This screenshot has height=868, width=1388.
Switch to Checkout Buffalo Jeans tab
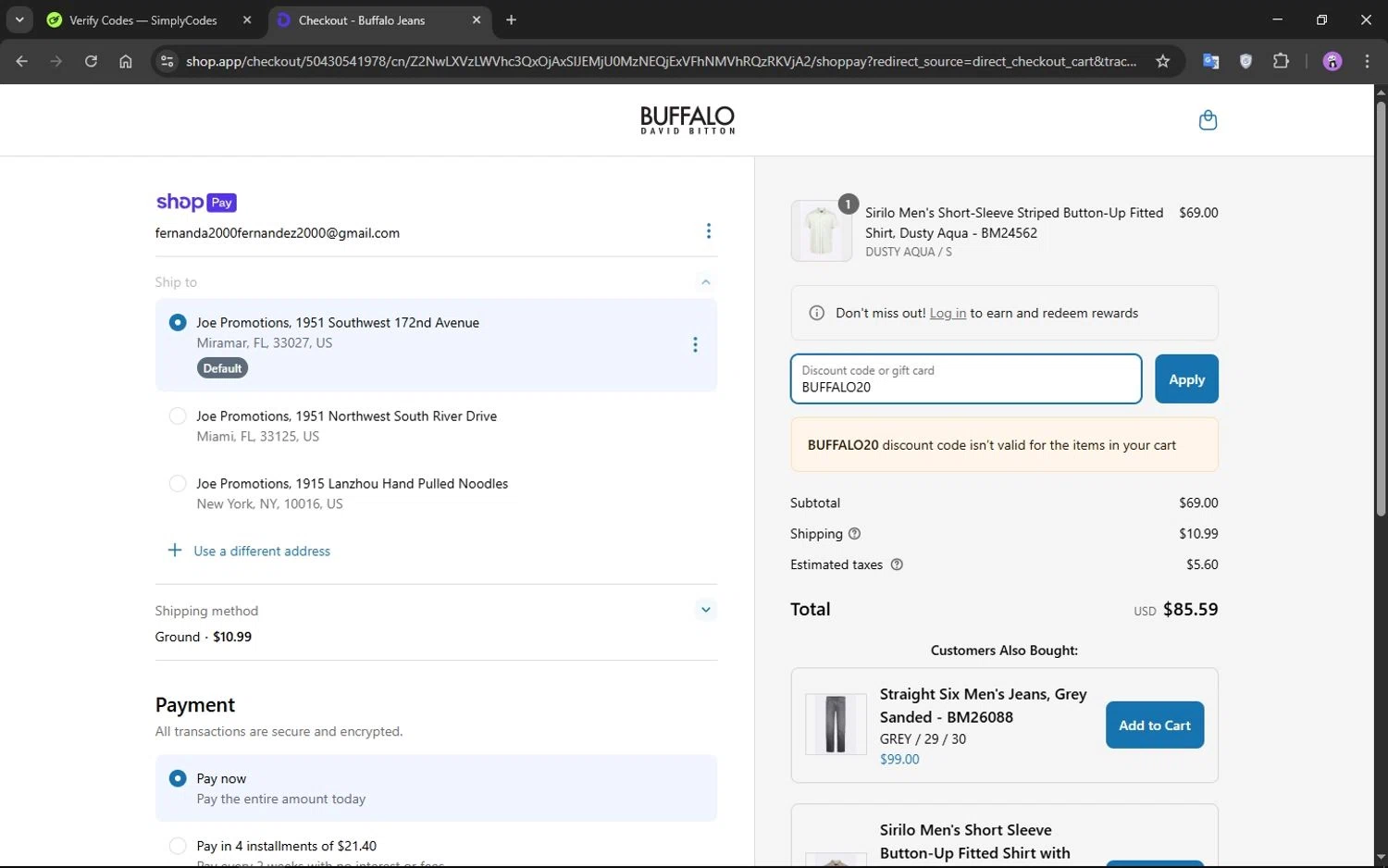pyautogui.click(x=361, y=19)
